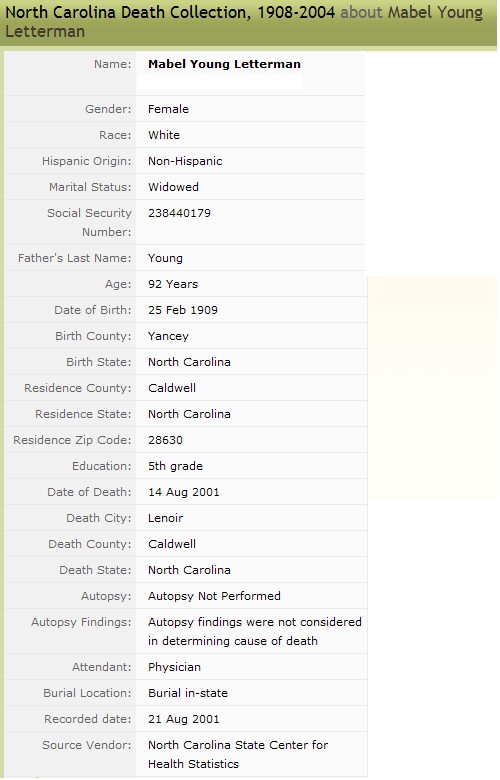Click the North Carolina Death Collection title
The image size is (500, 780).
point(170,12)
